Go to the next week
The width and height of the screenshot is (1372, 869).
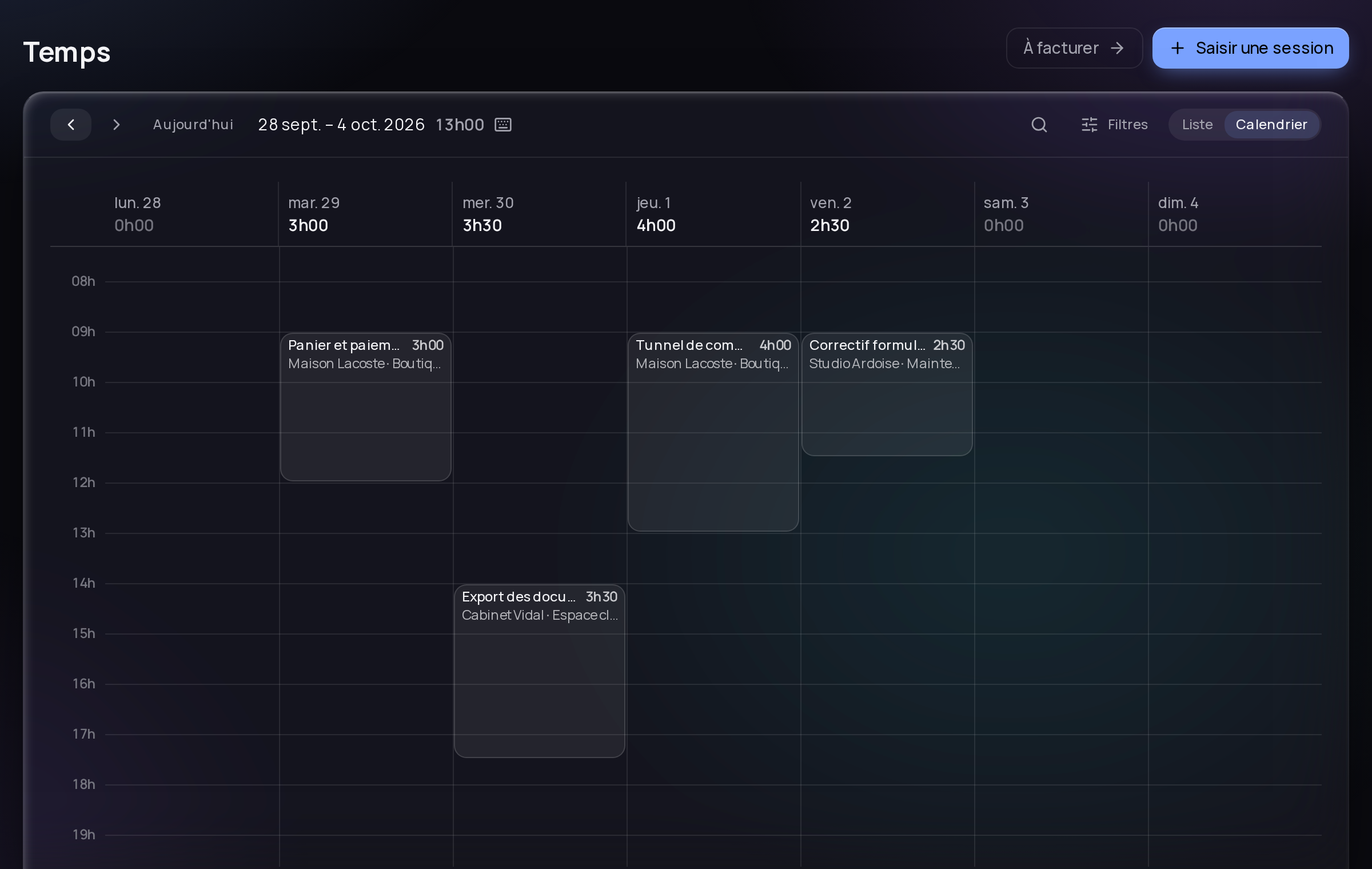click(x=116, y=125)
